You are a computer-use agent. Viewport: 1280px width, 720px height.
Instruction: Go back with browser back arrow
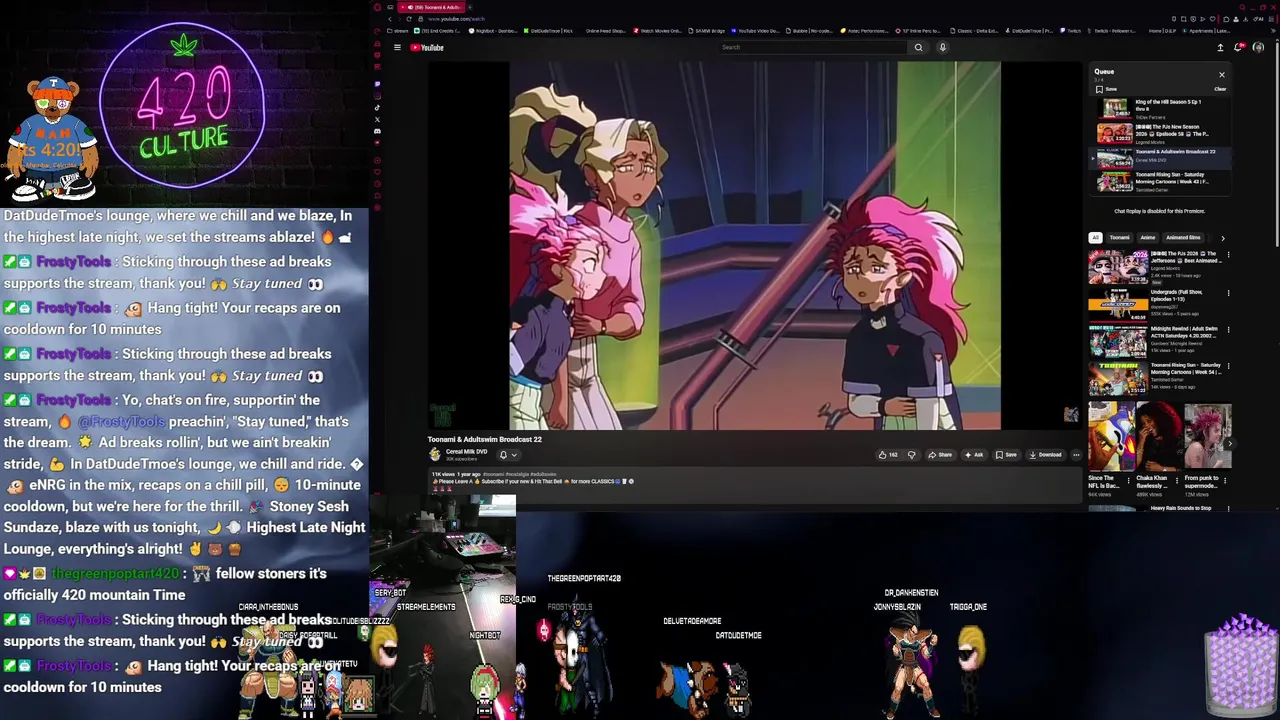(390, 19)
